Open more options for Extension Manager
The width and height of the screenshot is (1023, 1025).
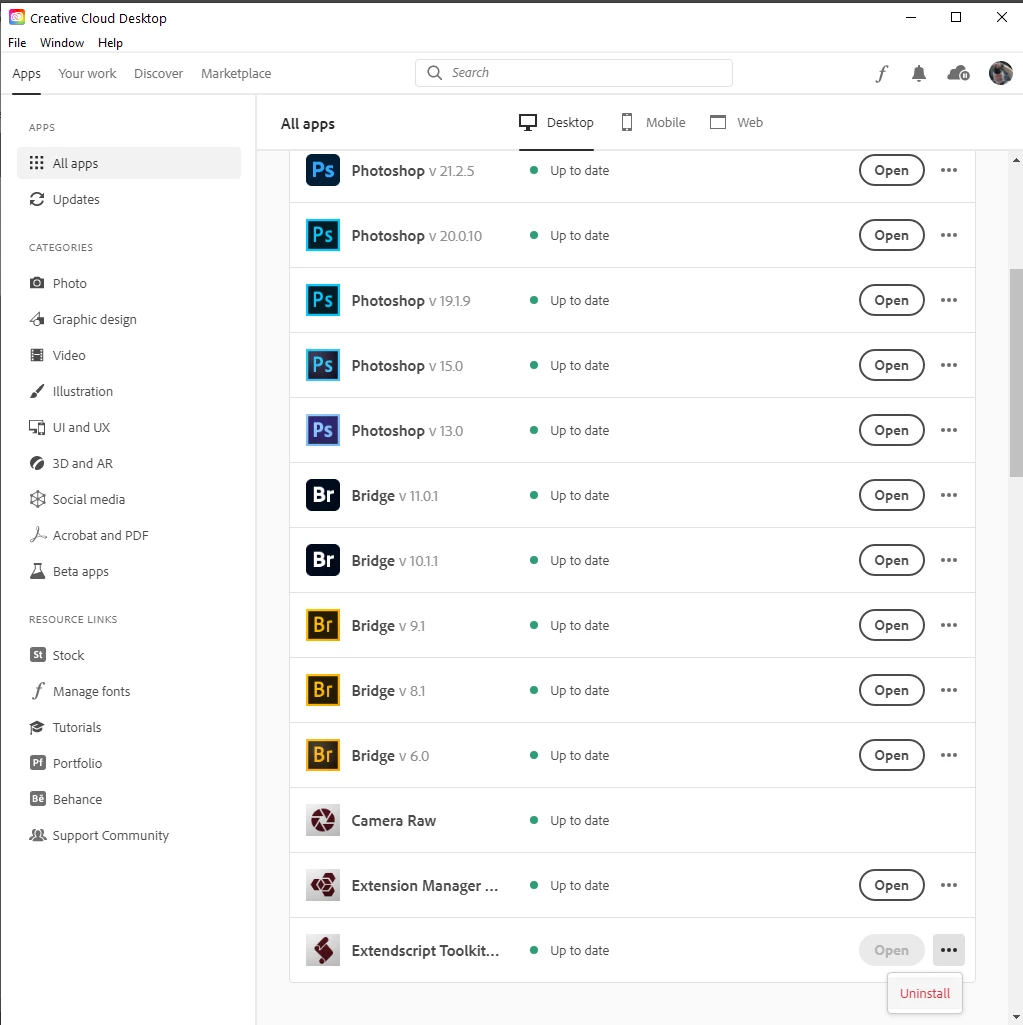point(949,885)
